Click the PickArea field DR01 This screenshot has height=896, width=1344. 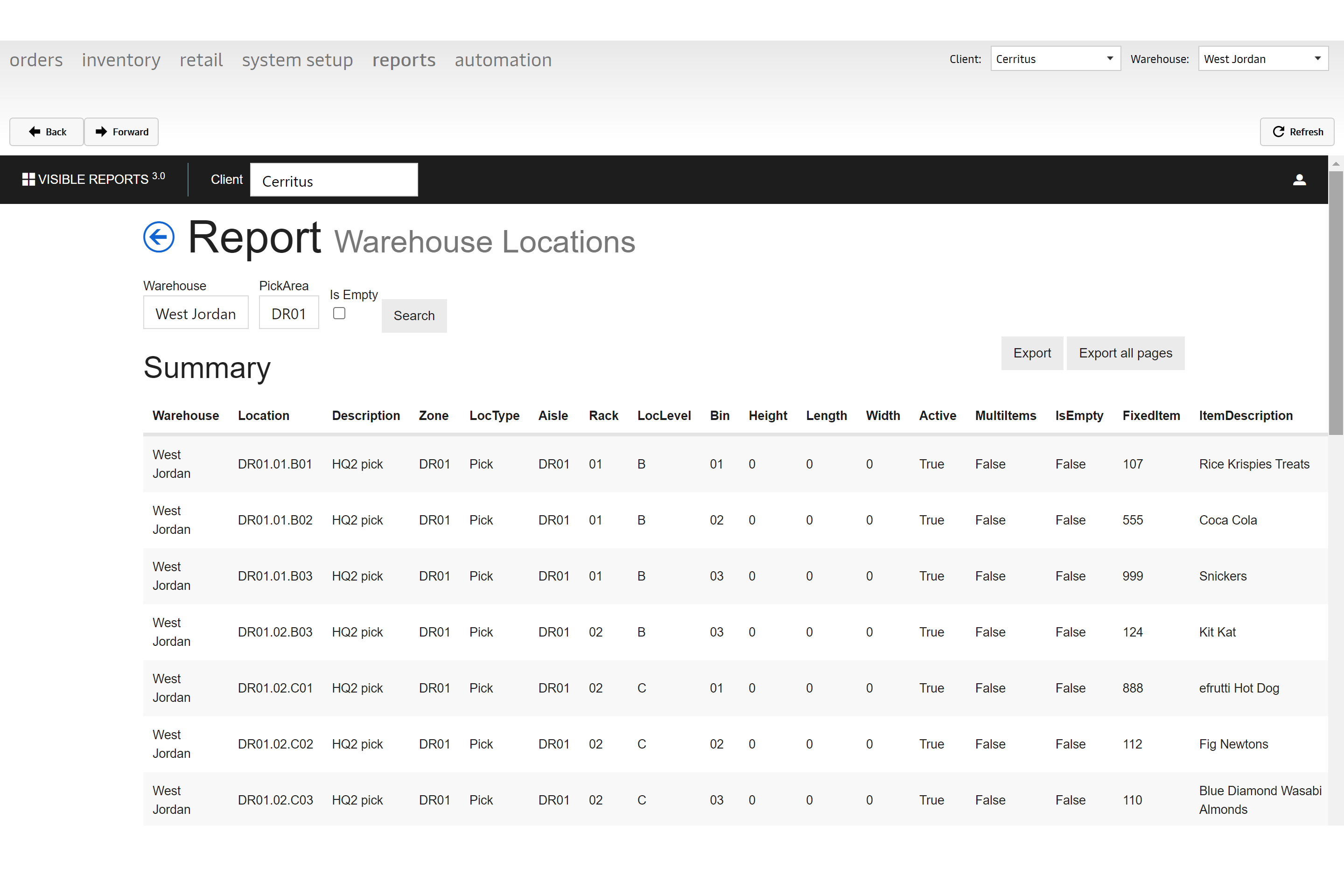pyautogui.click(x=288, y=313)
